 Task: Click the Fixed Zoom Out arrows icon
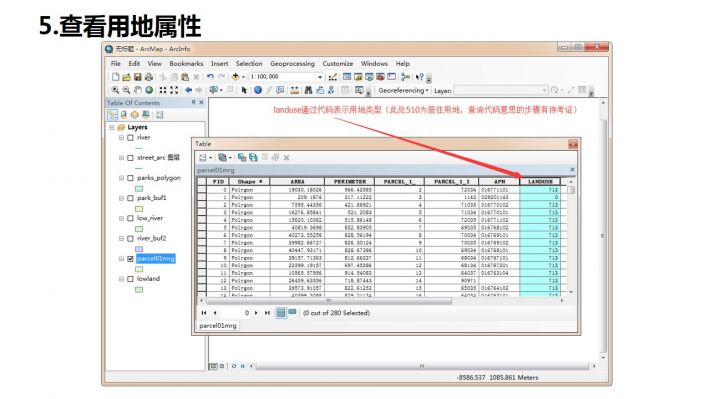[x=174, y=90]
